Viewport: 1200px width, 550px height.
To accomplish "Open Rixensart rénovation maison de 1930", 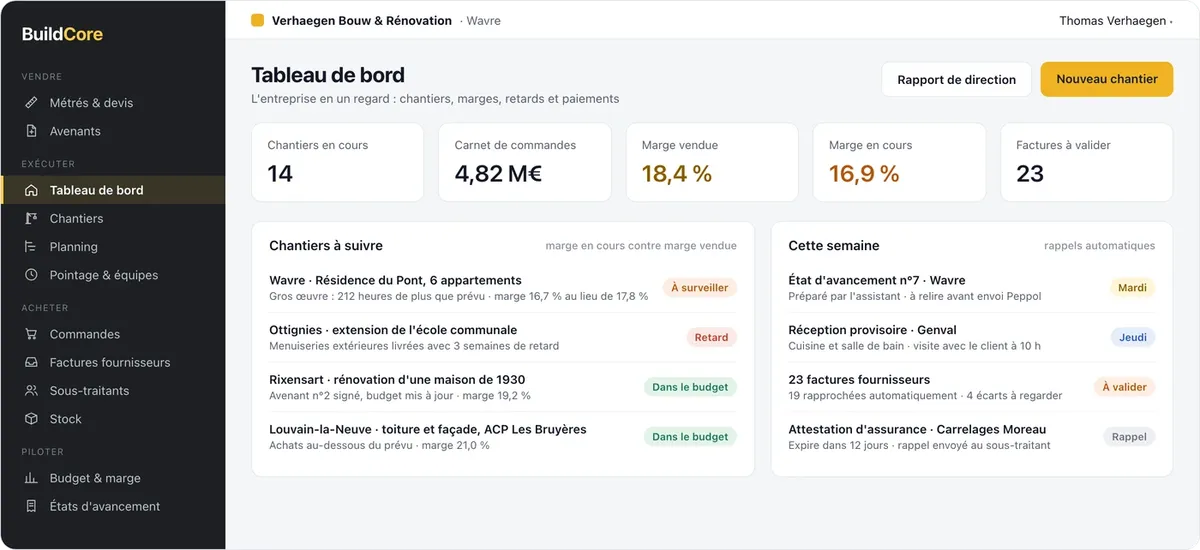I will coord(503,387).
